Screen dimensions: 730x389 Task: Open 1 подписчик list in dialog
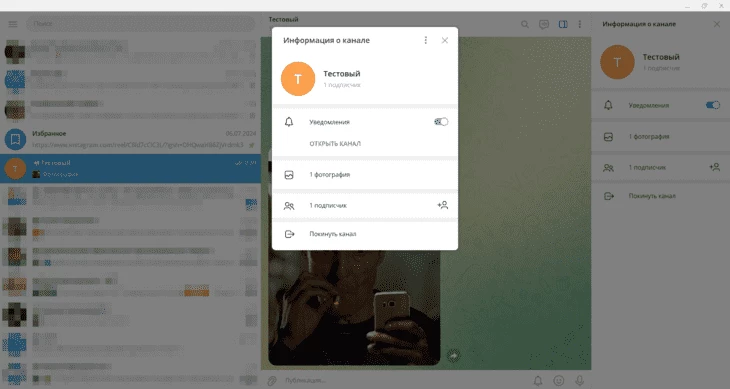tap(365, 205)
